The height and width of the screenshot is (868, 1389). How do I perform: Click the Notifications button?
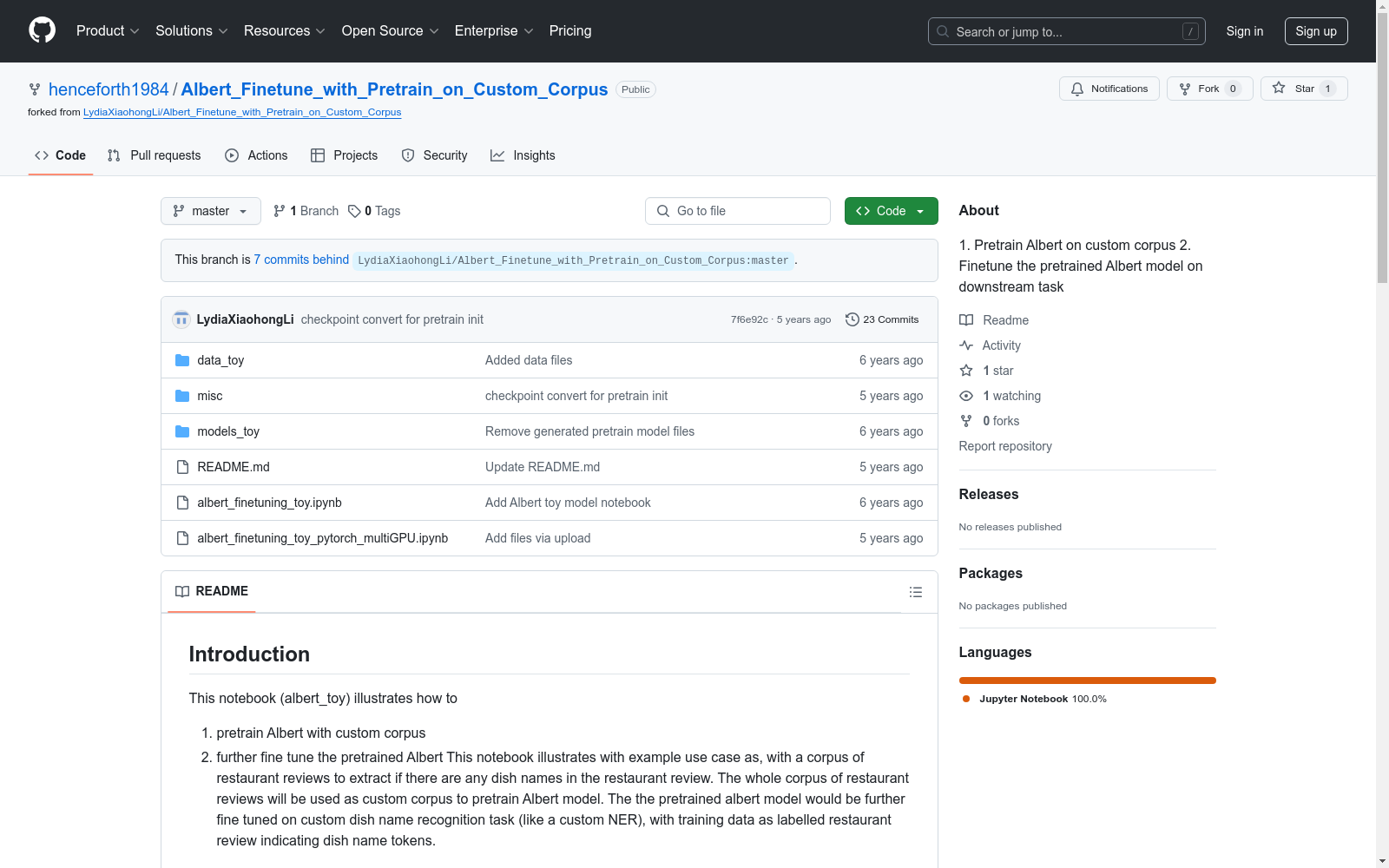[x=1109, y=89]
